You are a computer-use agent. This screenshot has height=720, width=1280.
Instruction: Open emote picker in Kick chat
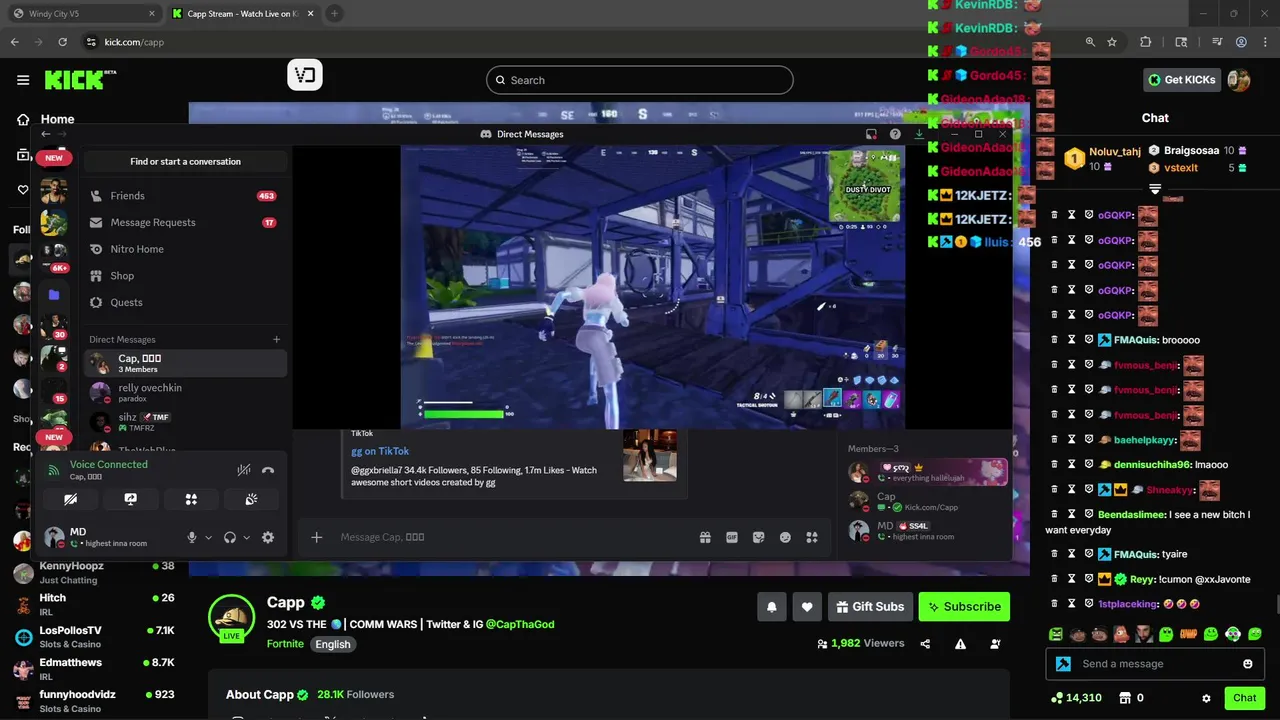click(x=1247, y=664)
